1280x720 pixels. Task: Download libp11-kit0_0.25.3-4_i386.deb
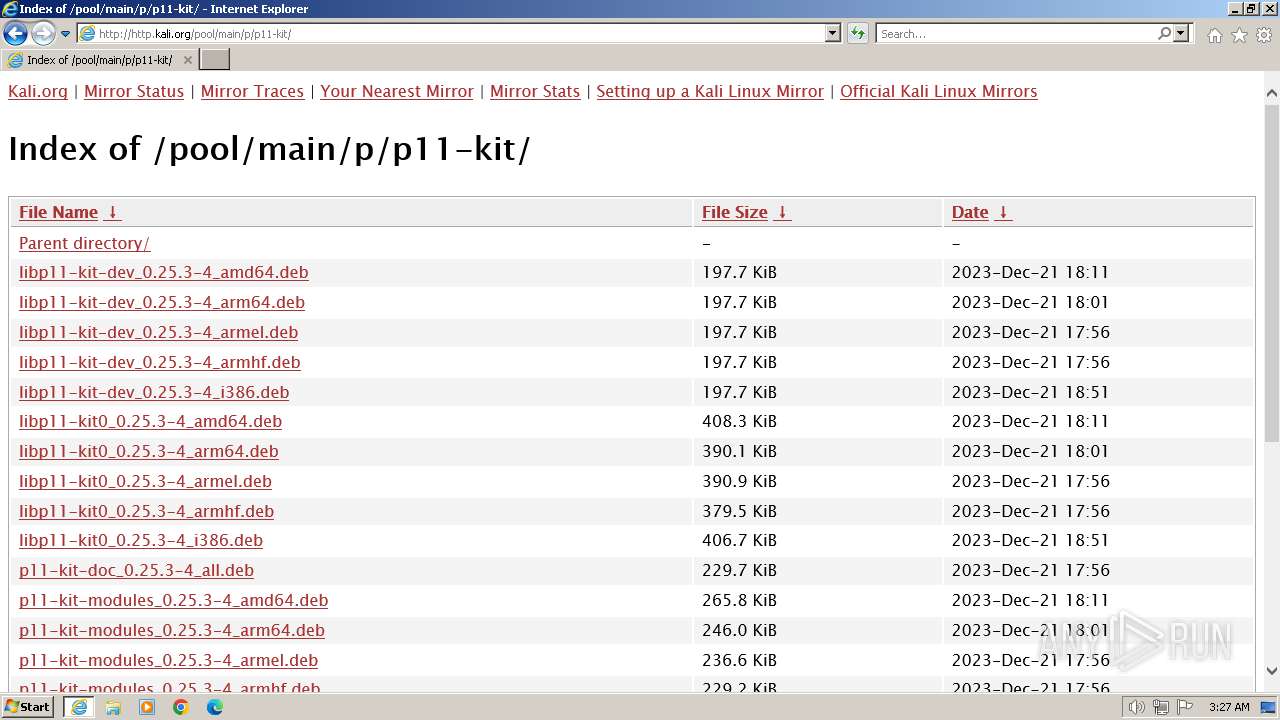tap(141, 540)
